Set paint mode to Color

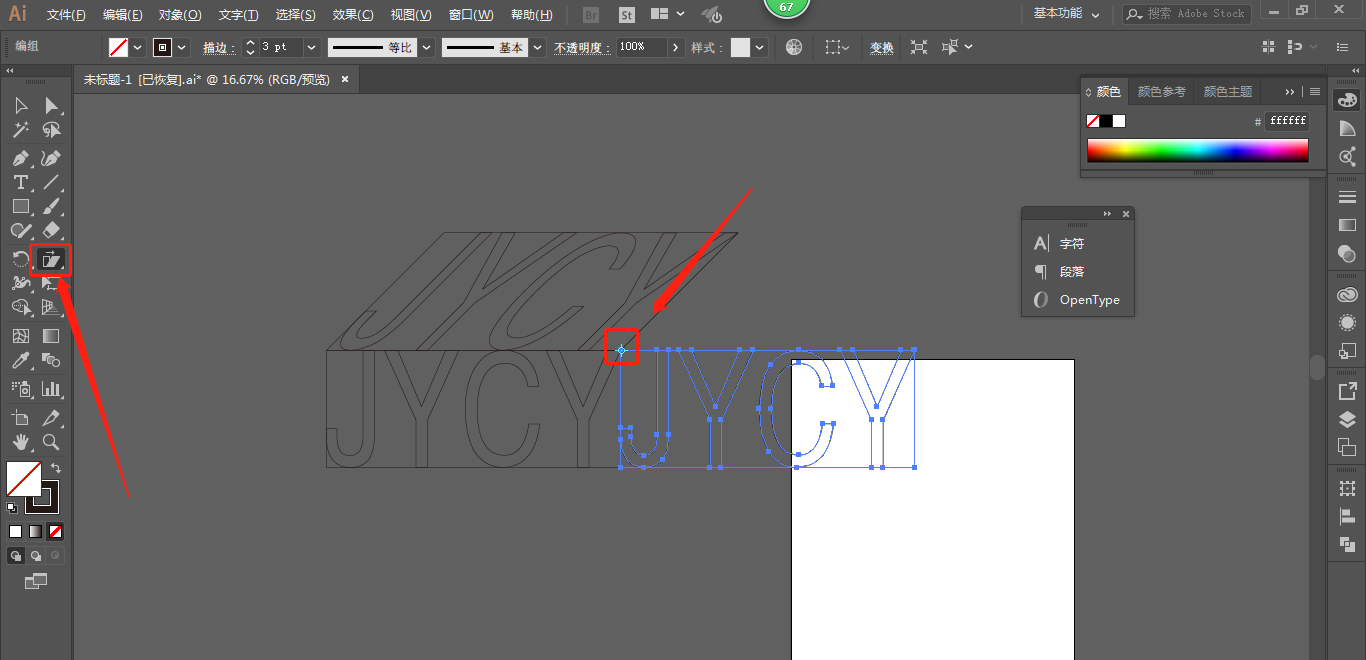pyautogui.click(x=16, y=531)
